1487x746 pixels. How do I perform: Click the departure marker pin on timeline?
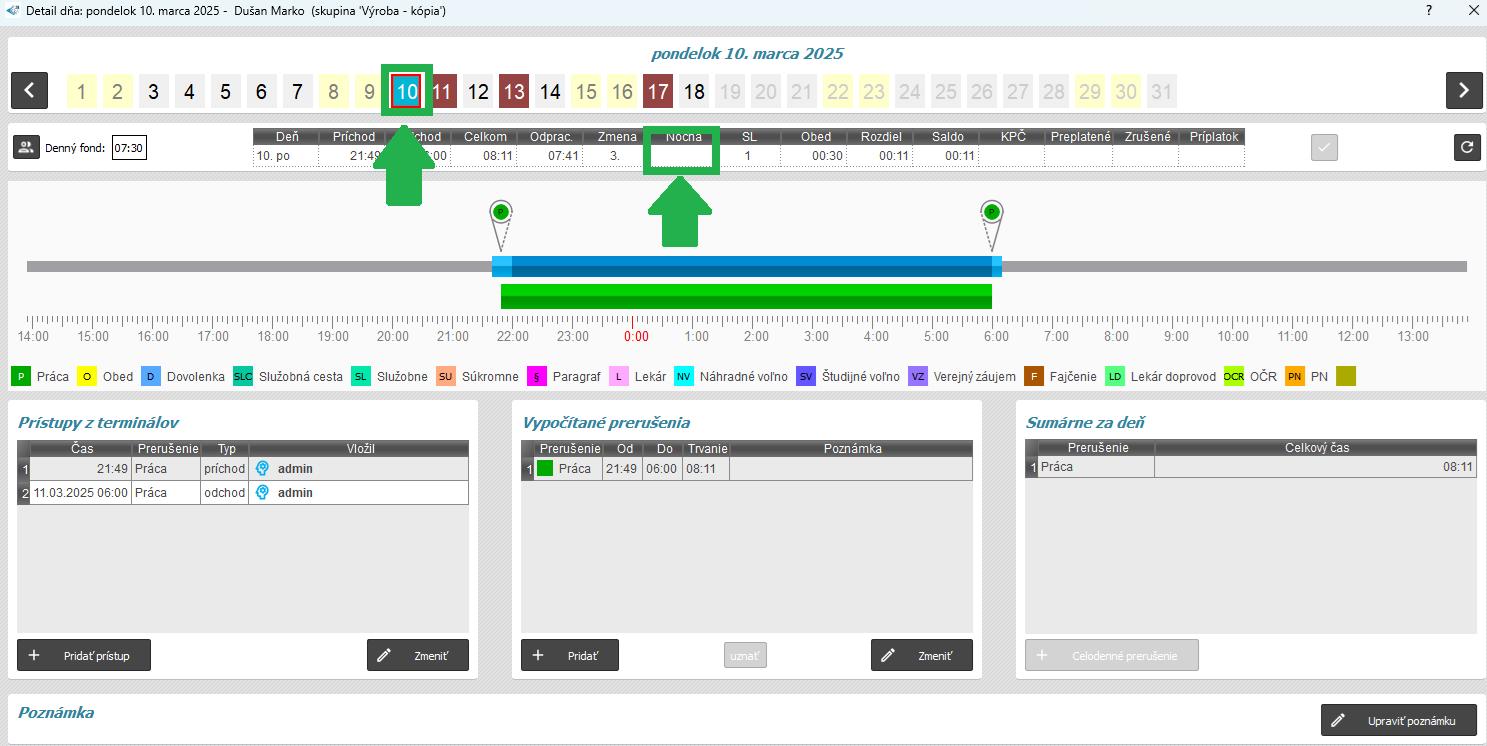[x=991, y=213]
